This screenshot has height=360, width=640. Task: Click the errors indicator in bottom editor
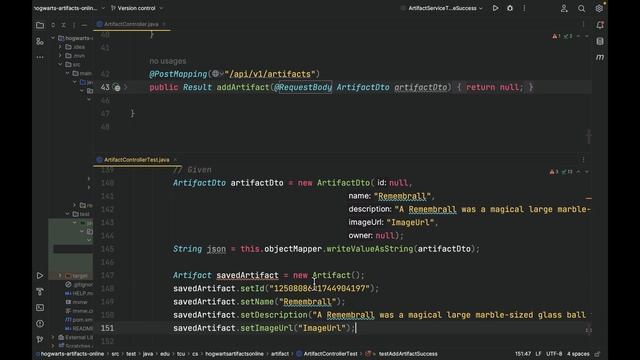554,172
